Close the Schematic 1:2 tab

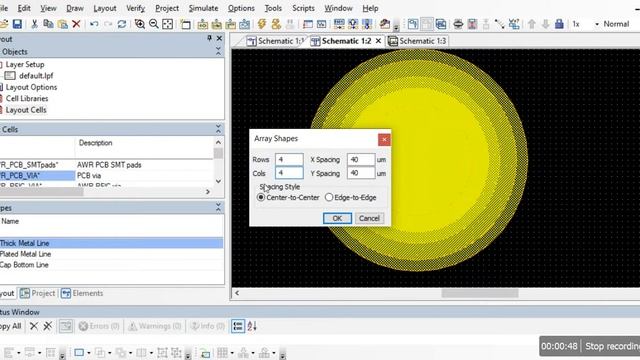tap(378, 41)
